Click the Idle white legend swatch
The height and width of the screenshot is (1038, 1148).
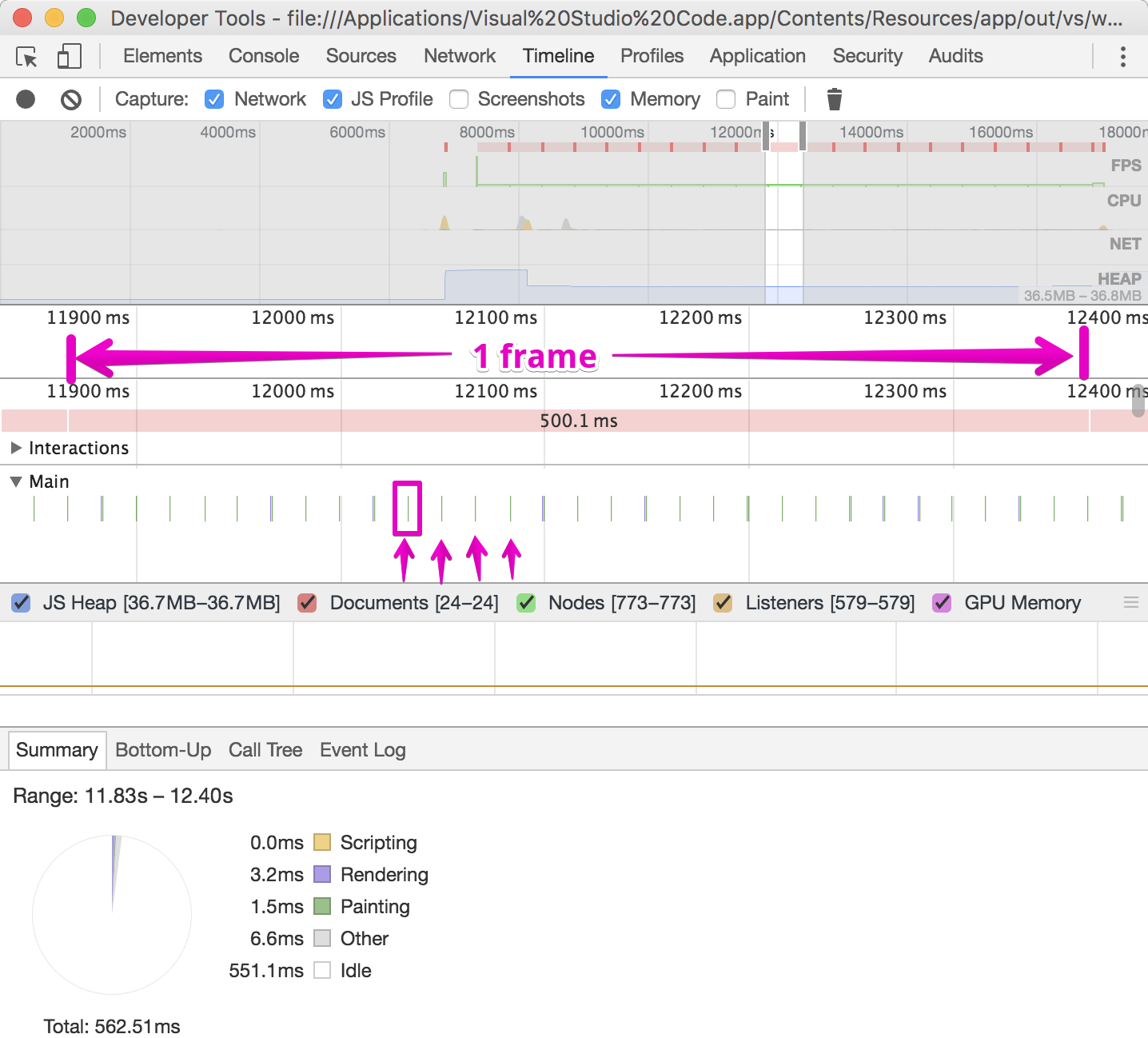coord(322,970)
